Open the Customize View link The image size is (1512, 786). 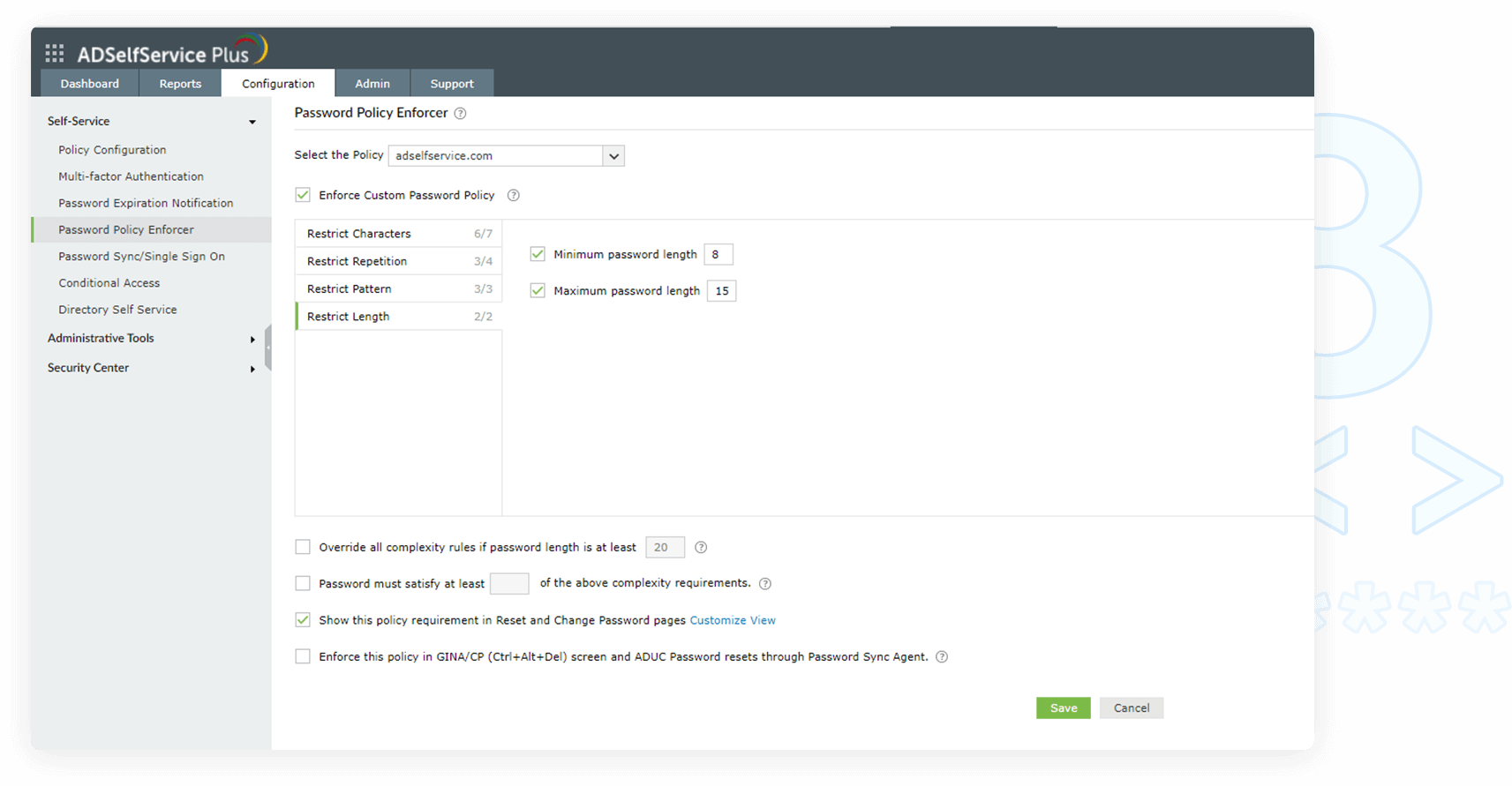click(733, 620)
